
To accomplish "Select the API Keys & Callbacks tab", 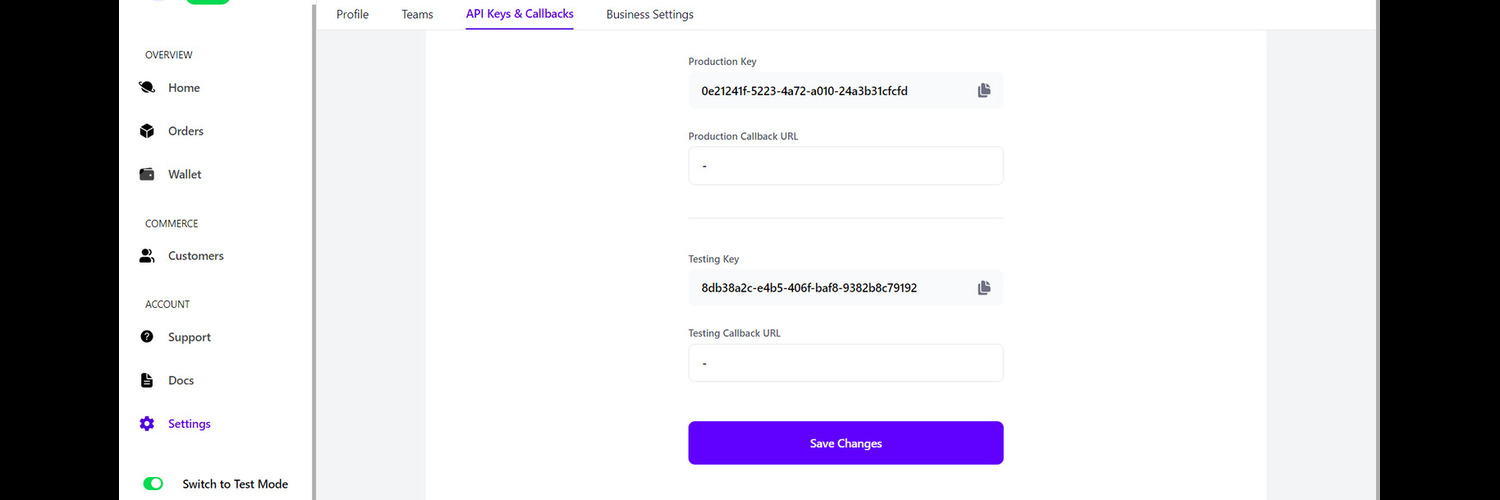I will pos(520,14).
